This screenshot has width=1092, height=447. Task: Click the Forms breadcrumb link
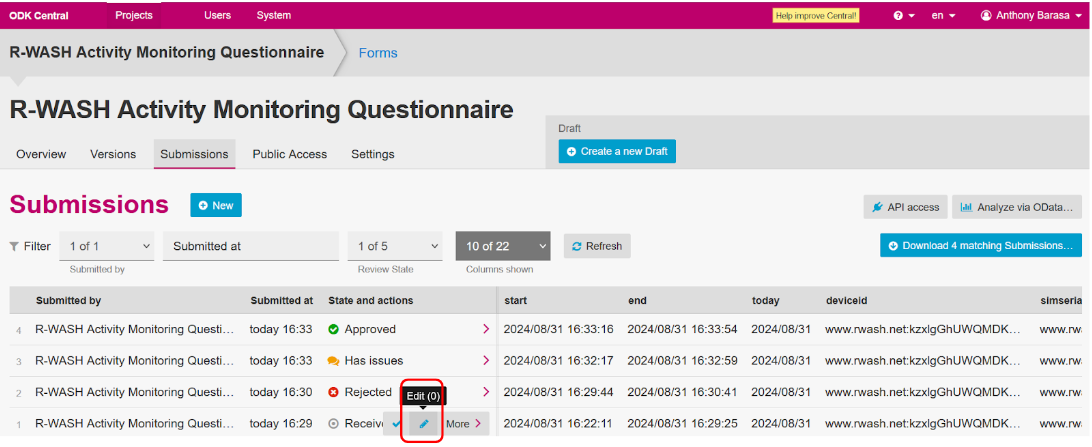(x=377, y=53)
